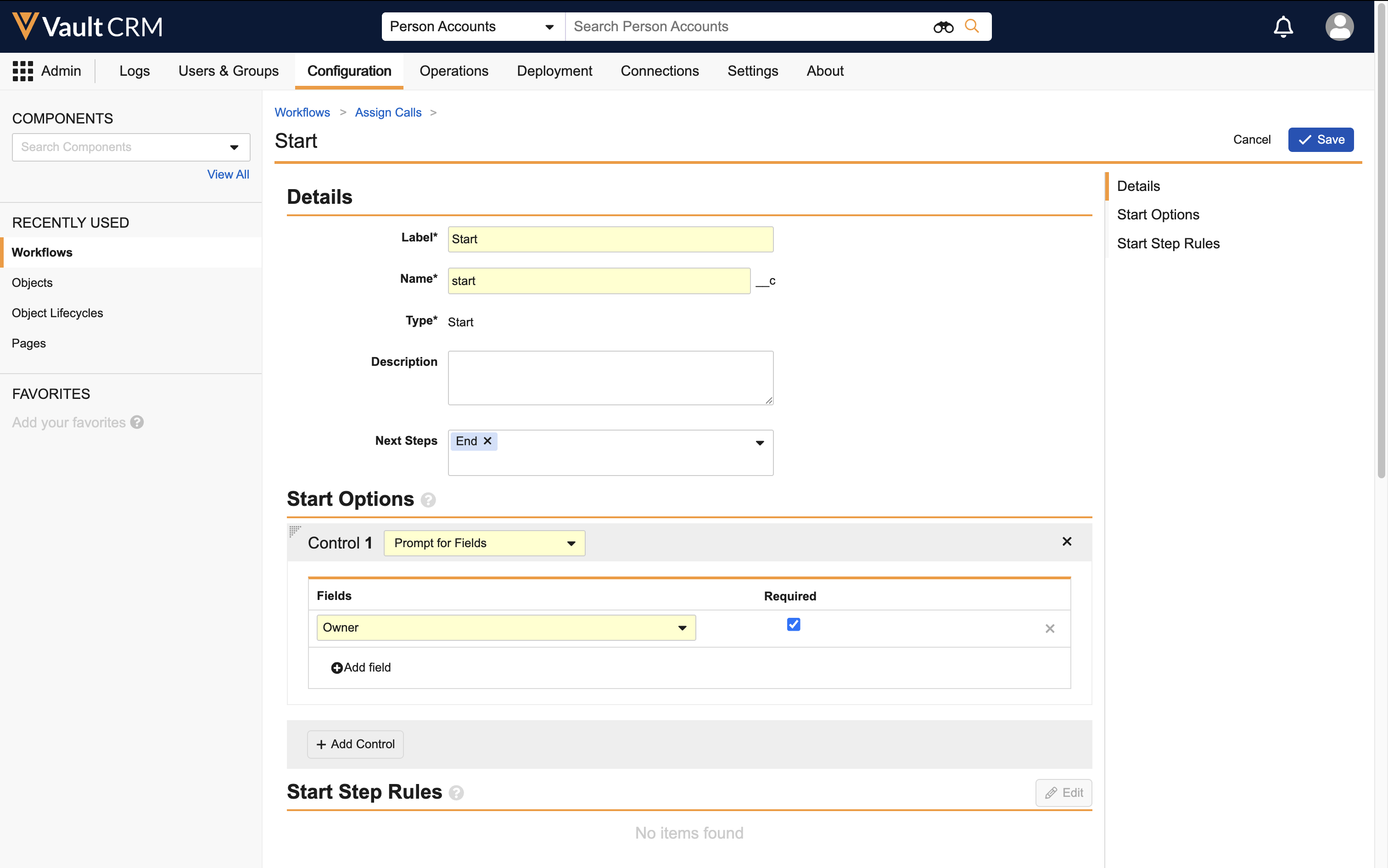Screen dimensions: 1388x868
Task: Follow the Assign Calls breadcrumb link
Action: pos(388,112)
